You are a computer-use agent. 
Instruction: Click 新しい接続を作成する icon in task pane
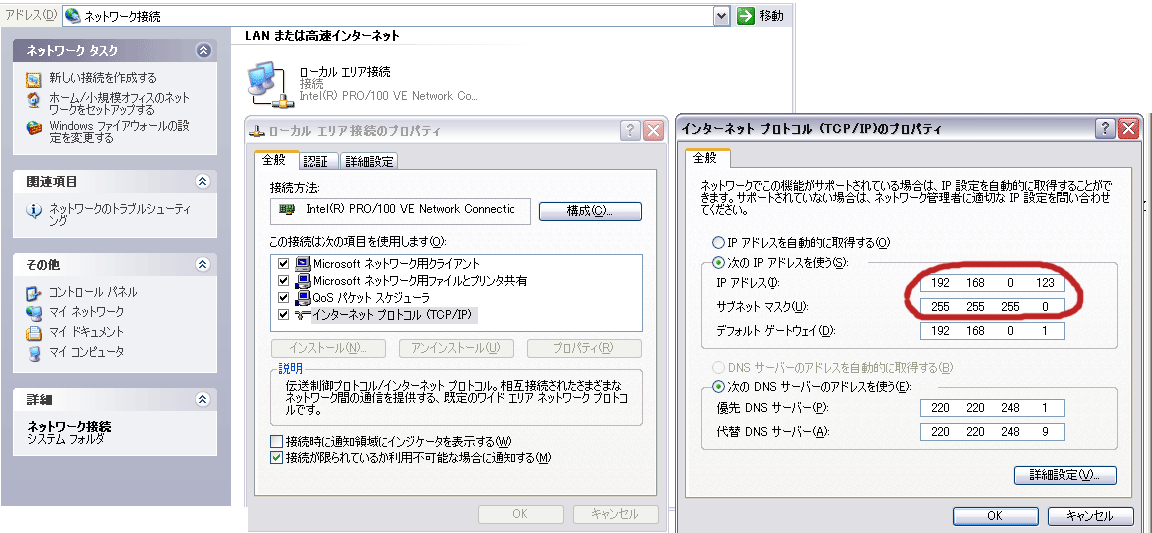[x=34, y=78]
